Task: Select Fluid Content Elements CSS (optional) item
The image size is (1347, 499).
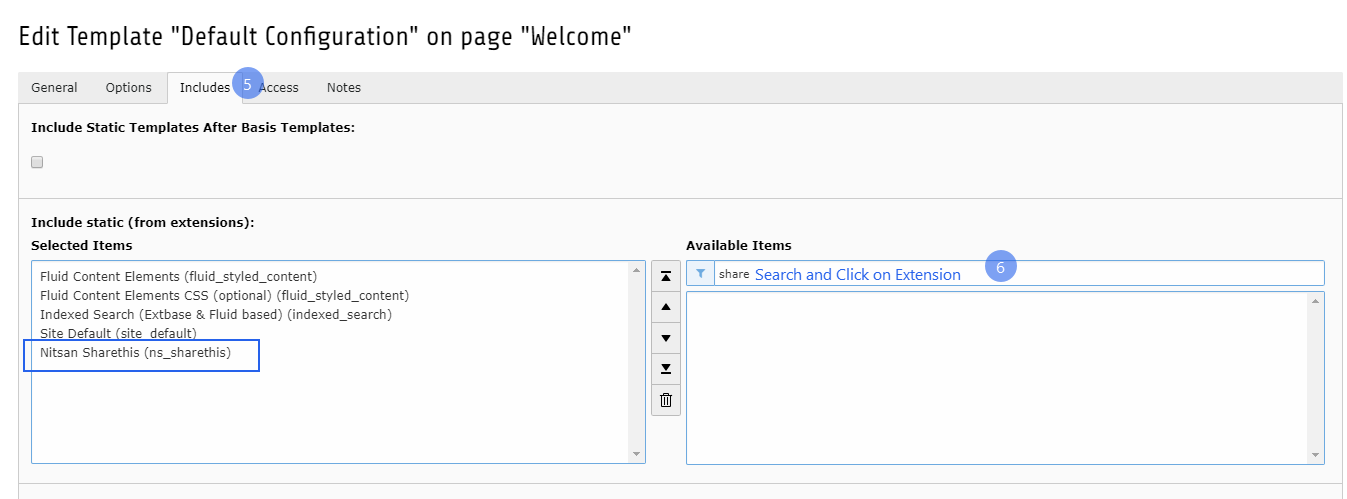Action: click(x=224, y=295)
